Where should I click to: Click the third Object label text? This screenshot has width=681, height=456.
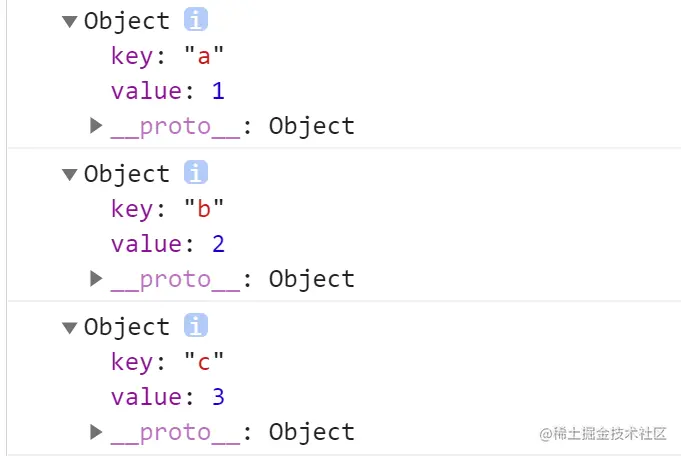(x=127, y=327)
